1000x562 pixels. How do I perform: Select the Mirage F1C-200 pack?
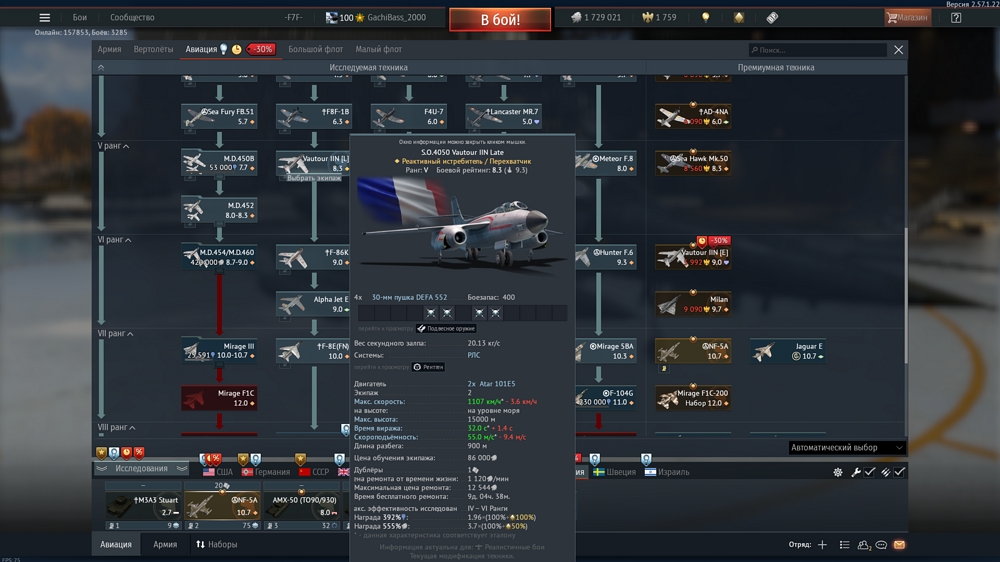point(693,397)
